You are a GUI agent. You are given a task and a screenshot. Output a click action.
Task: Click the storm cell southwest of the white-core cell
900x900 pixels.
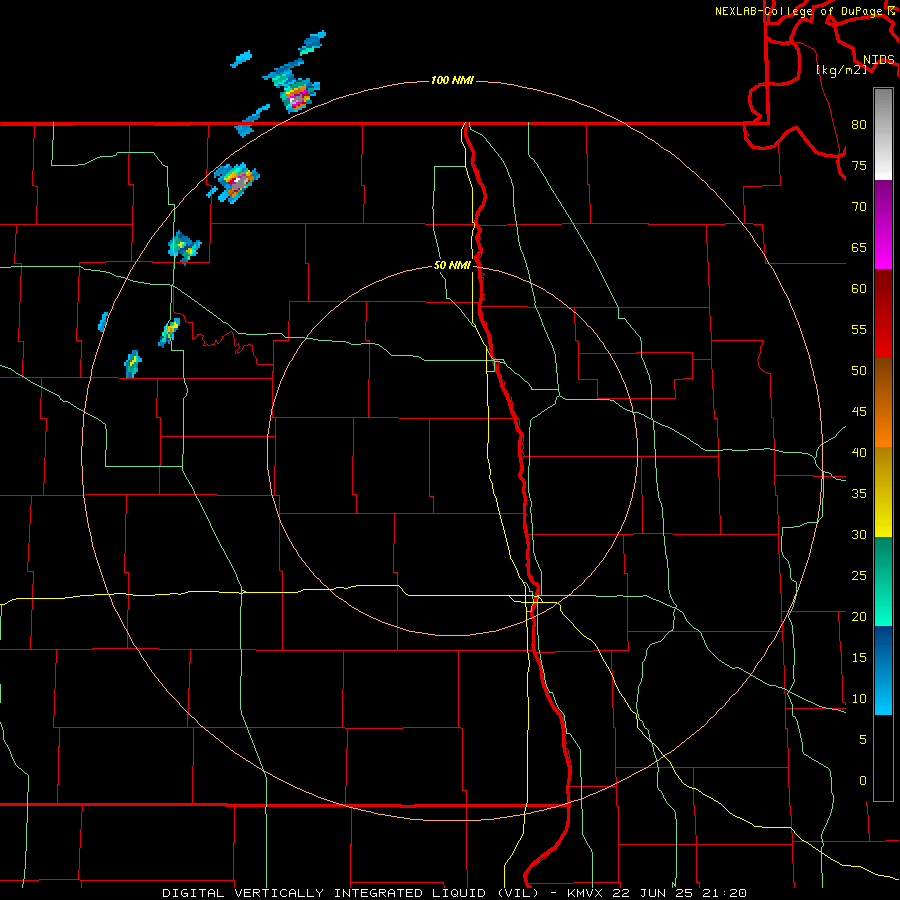tap(184, 247)
